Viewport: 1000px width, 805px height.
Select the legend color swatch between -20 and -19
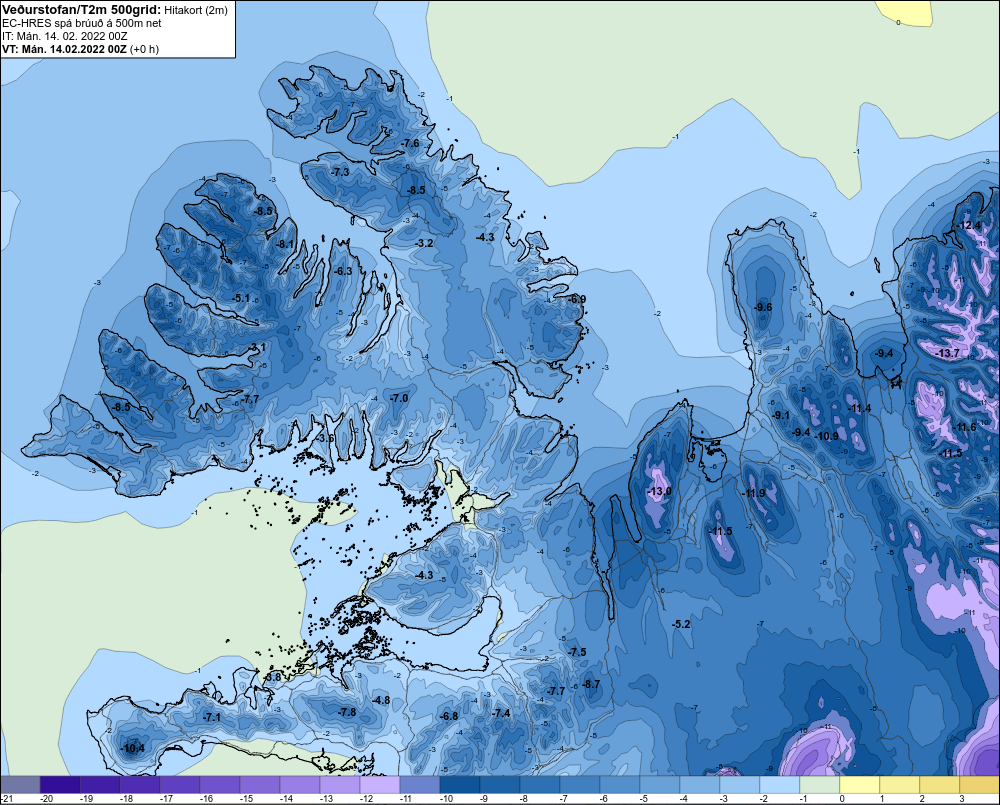[60, 784]
